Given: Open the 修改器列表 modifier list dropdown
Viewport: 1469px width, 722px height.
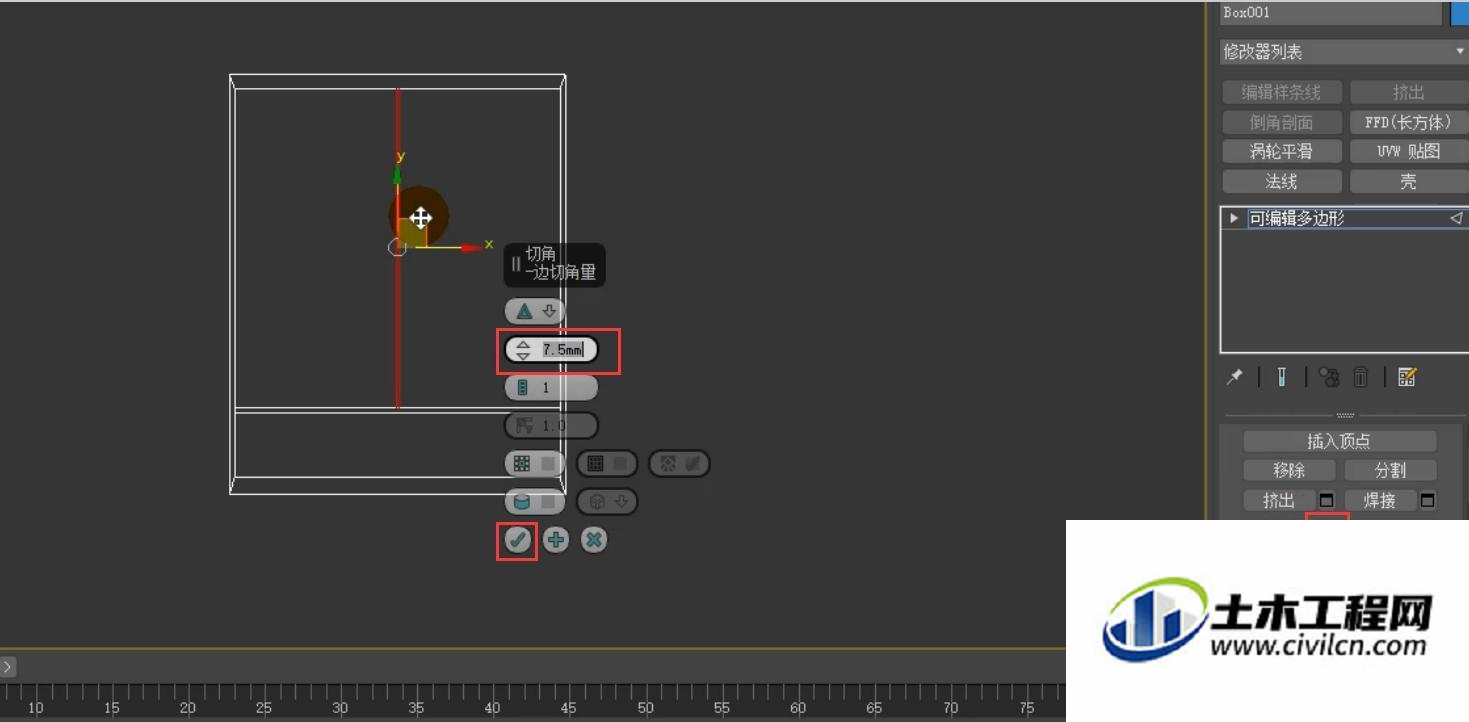Looking at the screenshot, I should [x=1344, y=52].
